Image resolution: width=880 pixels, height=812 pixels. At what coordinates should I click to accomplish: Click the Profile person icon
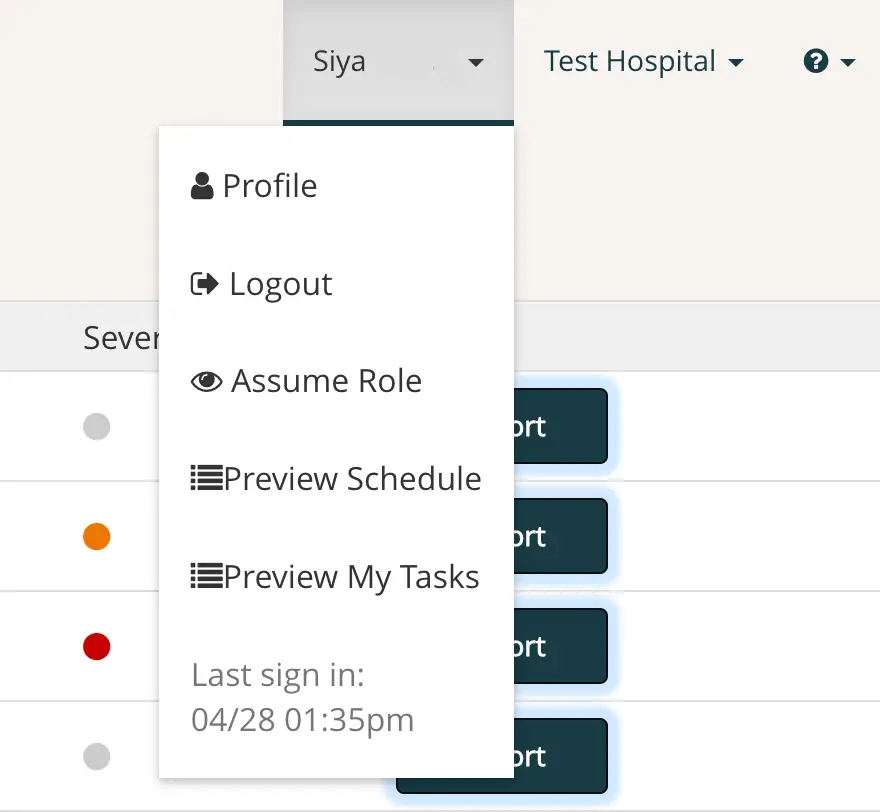point(203,184)
